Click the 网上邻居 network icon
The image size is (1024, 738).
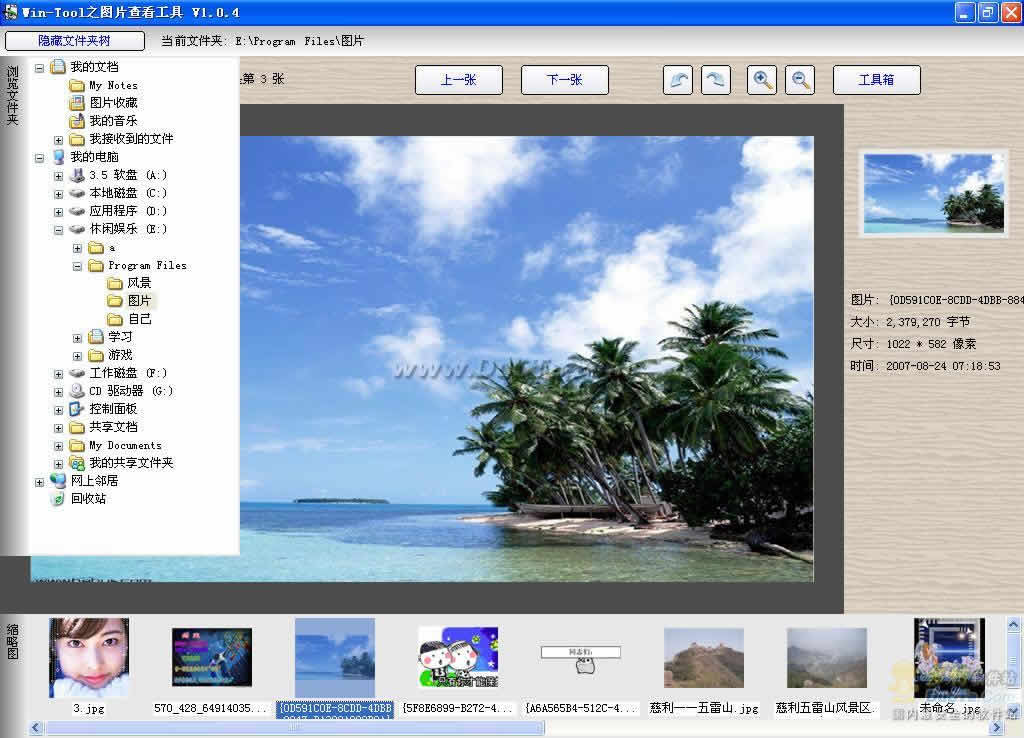click(58, 481)
